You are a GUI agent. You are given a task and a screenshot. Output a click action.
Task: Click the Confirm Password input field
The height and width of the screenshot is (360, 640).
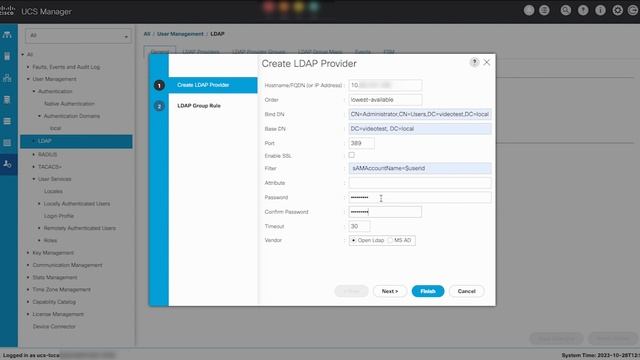(385, 212)
